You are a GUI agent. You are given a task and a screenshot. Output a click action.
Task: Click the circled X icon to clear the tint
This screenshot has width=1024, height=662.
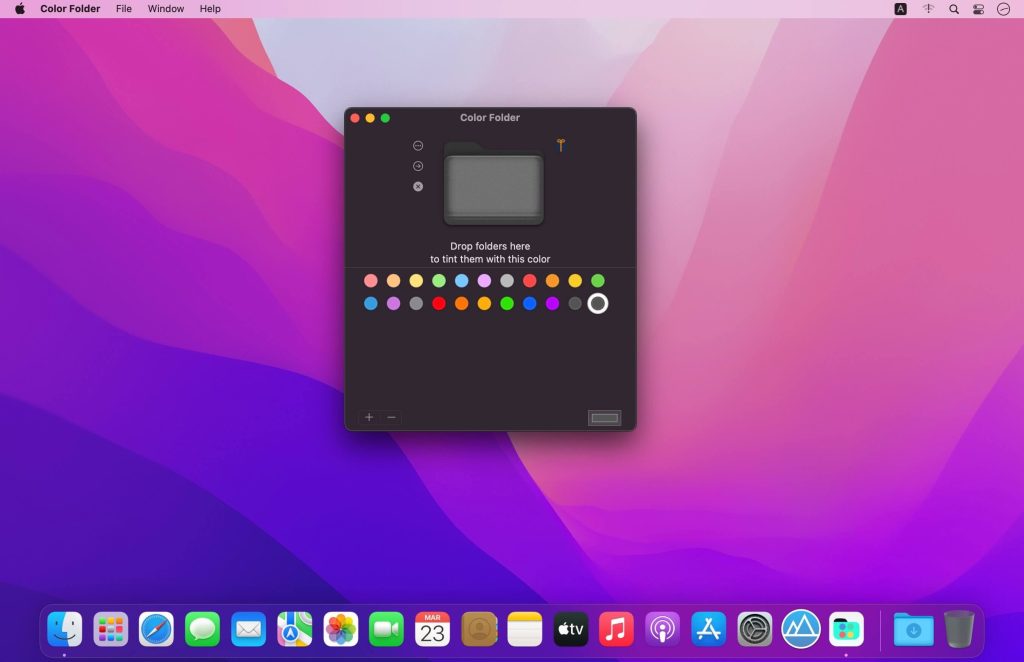point(418,186)
